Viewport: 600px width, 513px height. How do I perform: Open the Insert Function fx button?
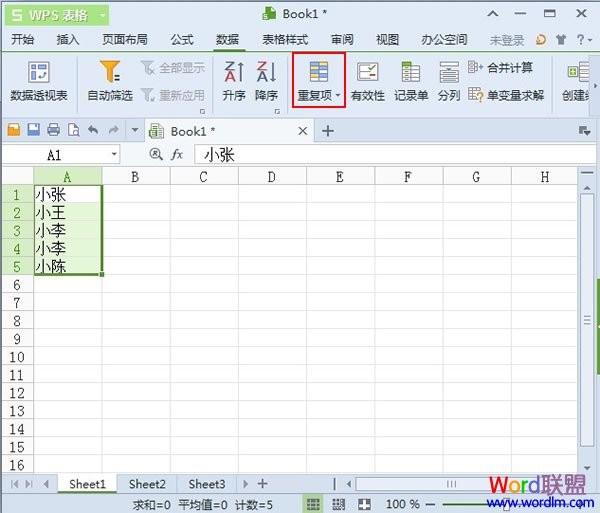(177, 154)
